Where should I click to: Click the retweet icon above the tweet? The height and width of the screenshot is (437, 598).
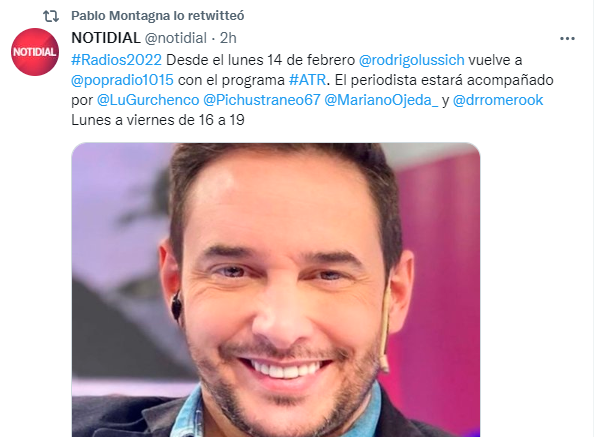[51, 16]
